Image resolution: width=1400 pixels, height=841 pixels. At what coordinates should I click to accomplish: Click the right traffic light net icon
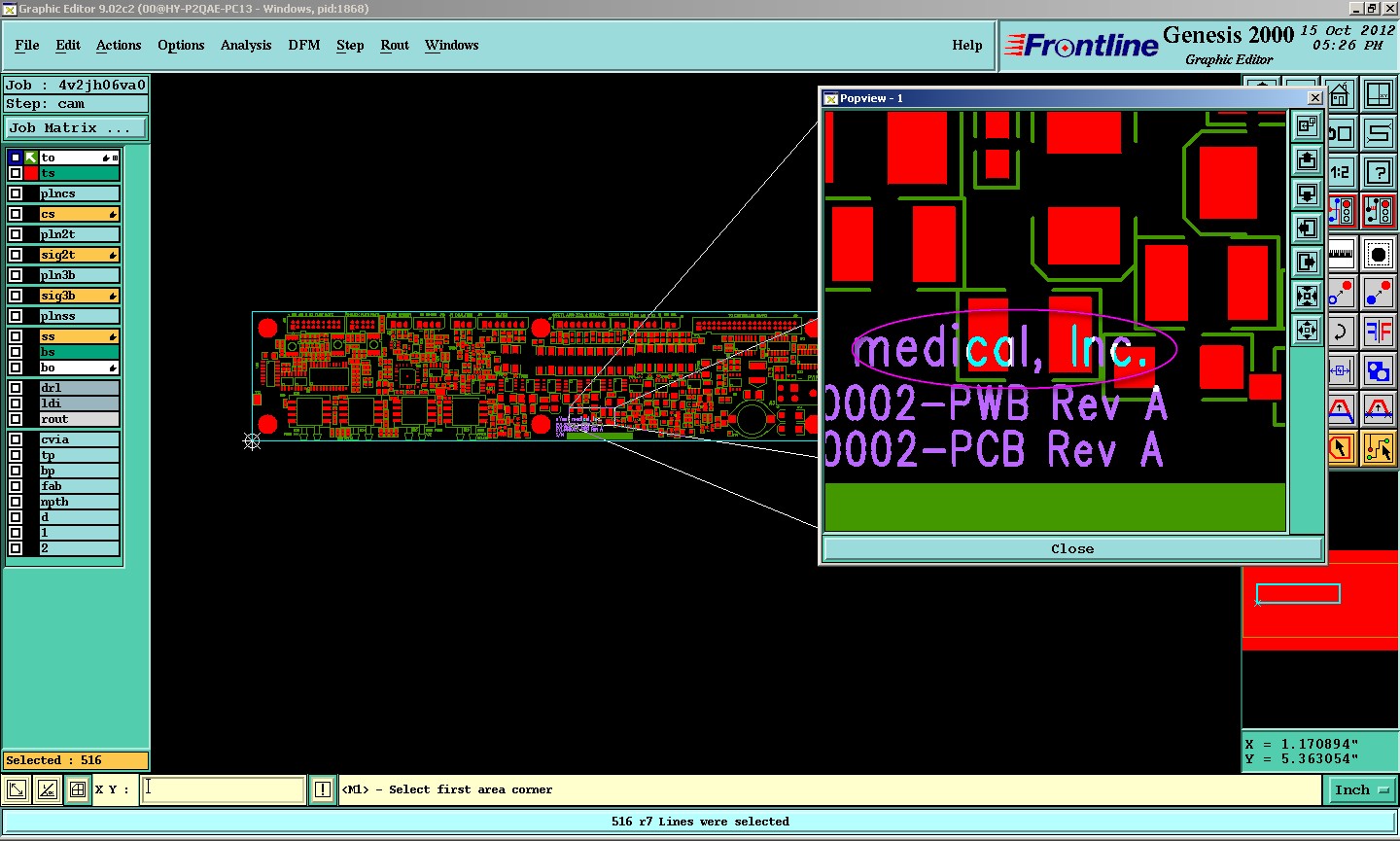1379,211
